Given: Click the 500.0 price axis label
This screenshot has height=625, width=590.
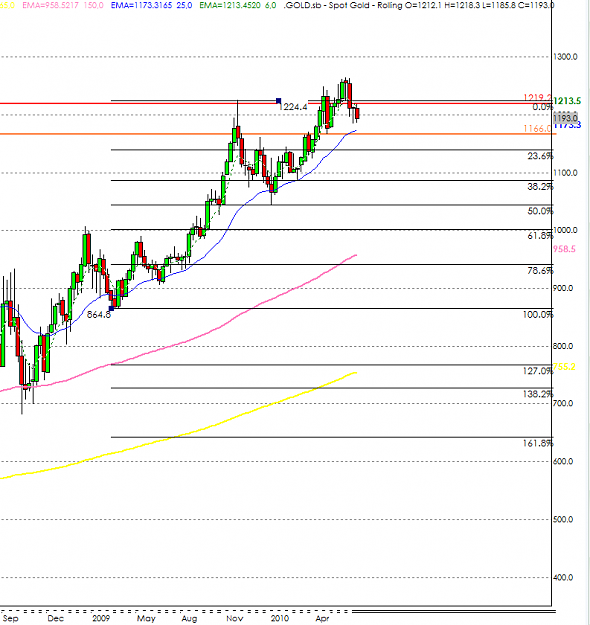Looking at the screenshot, I should pyautogui.click(x=563, y=519).
